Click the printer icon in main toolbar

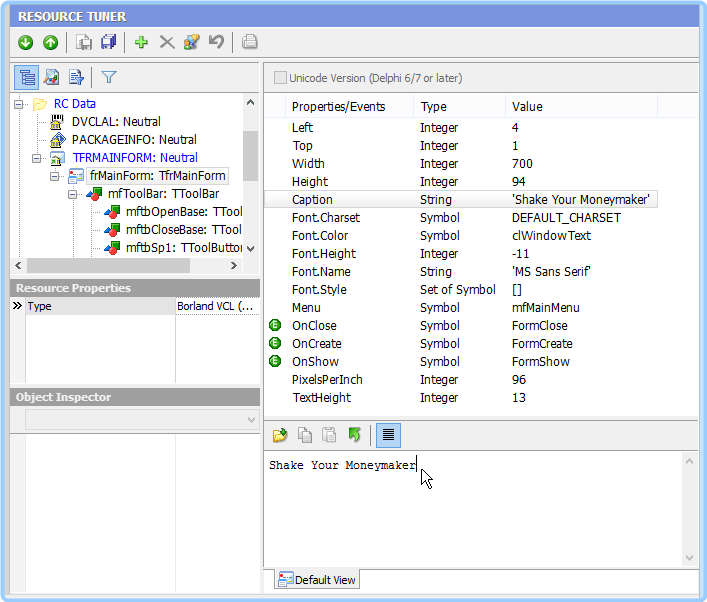pyautogui.click(x=249, y=42)
